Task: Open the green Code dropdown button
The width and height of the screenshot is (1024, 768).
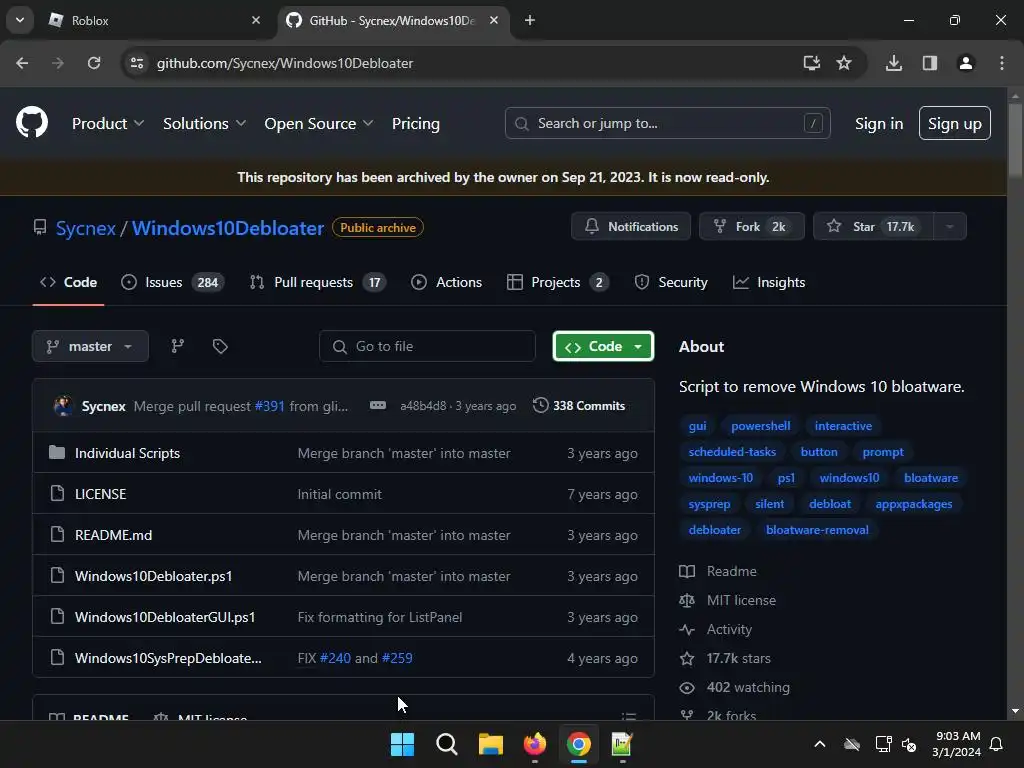Action: [603, 346]
